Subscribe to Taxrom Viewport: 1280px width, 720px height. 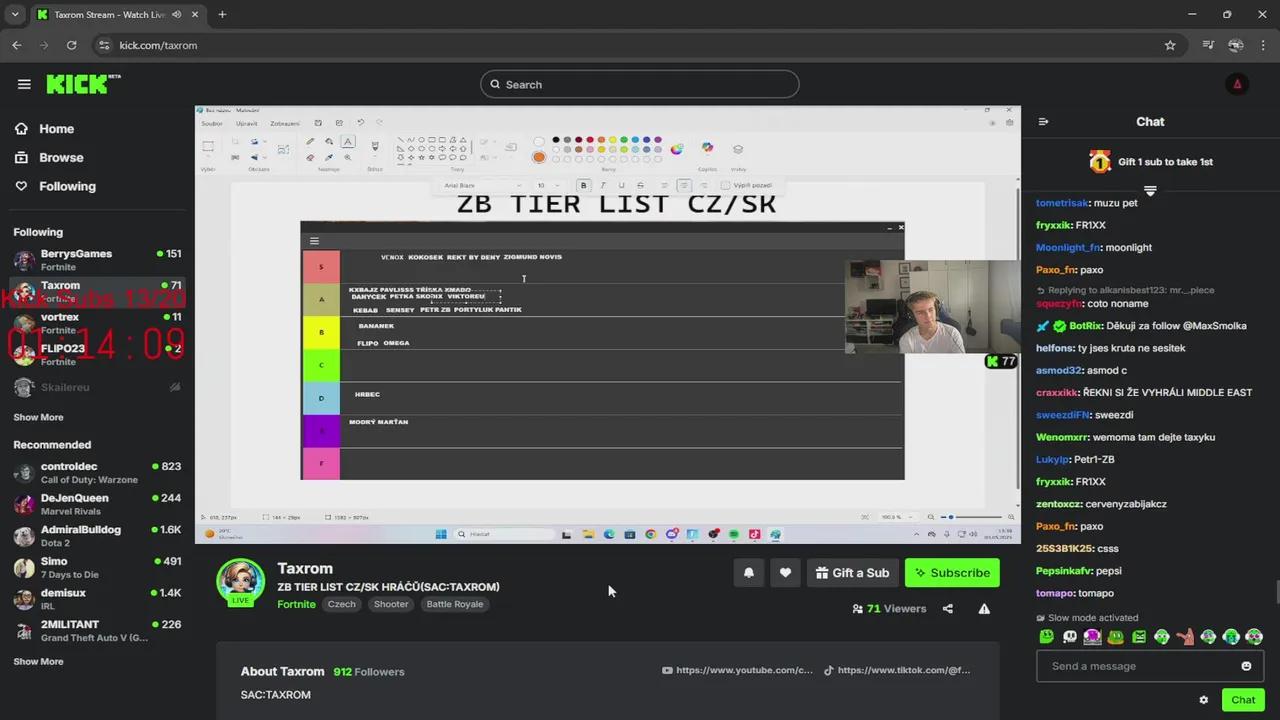coord(952,573)
